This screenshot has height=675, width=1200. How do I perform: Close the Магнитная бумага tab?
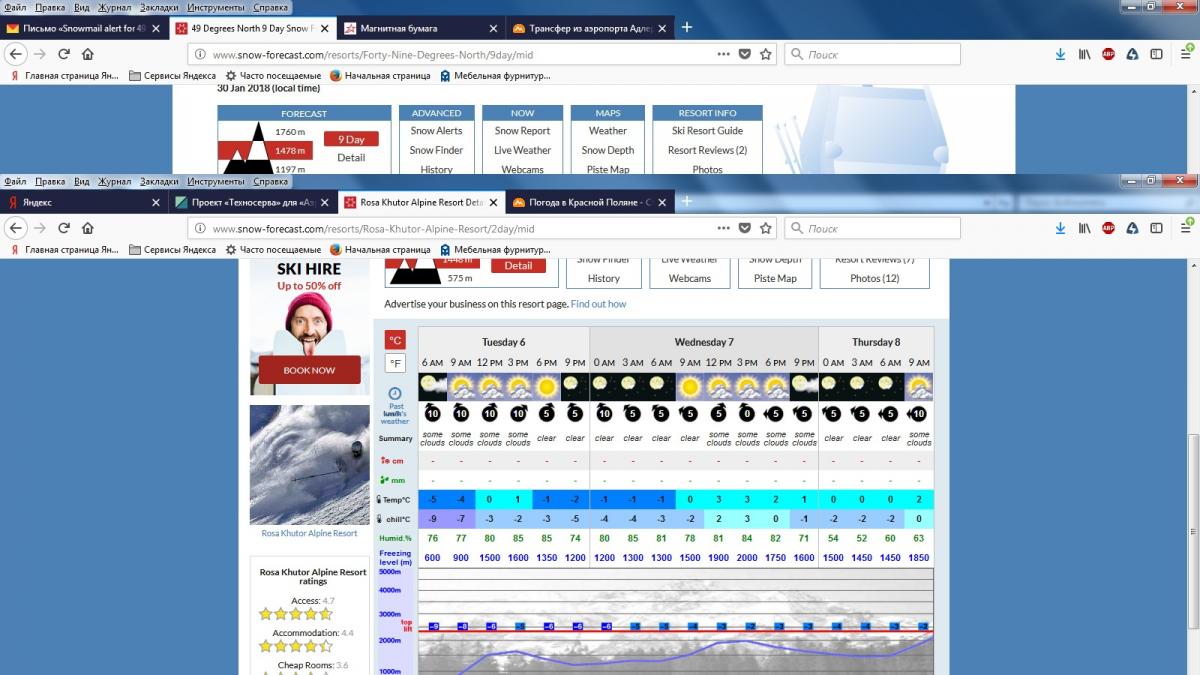click(x=493, y=28)
